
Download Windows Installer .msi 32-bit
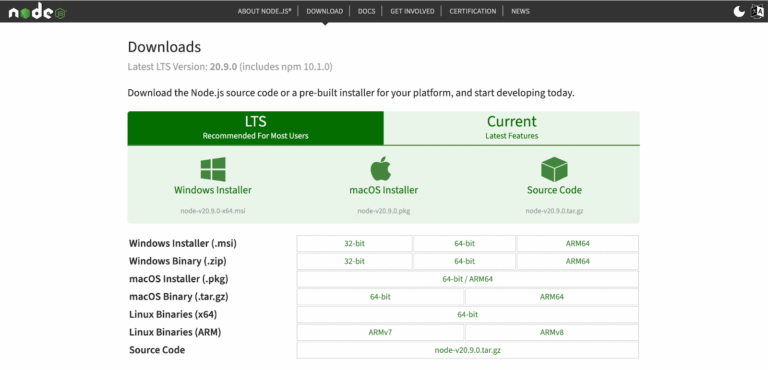(x=354, y=244)
